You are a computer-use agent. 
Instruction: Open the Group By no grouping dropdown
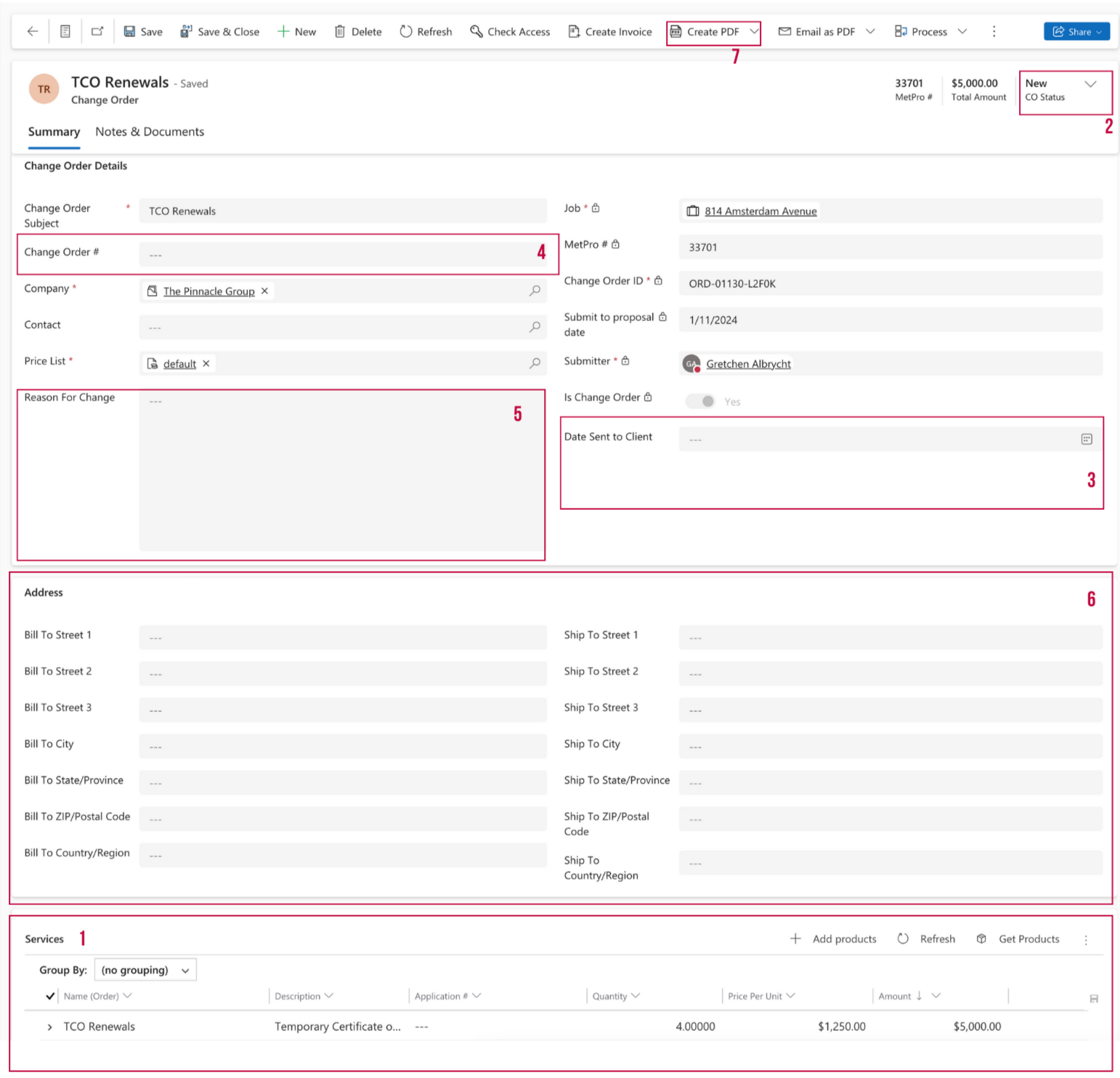(145, 970)
